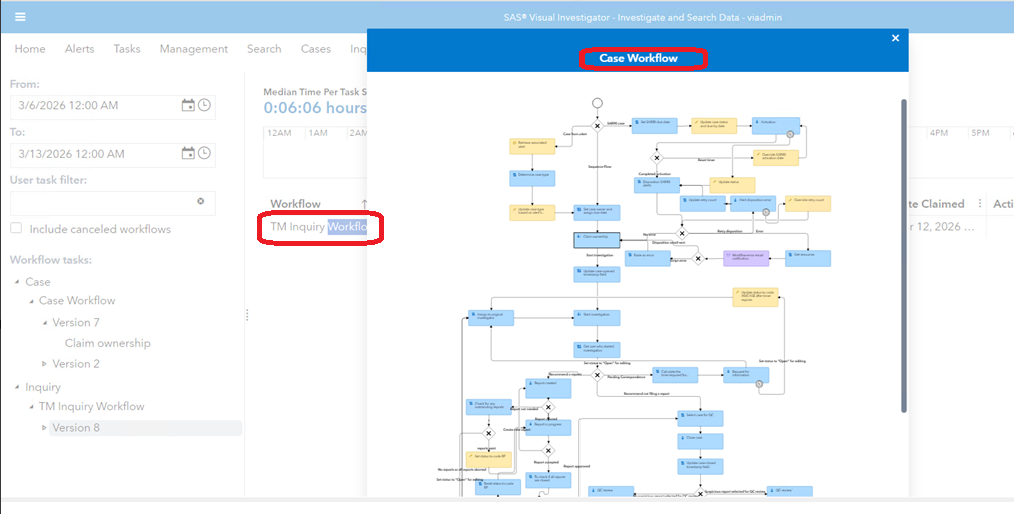1023x514 pixels.
Task: Click the Workflow column header
Action: pyautogui.click(x=296, y=204)
